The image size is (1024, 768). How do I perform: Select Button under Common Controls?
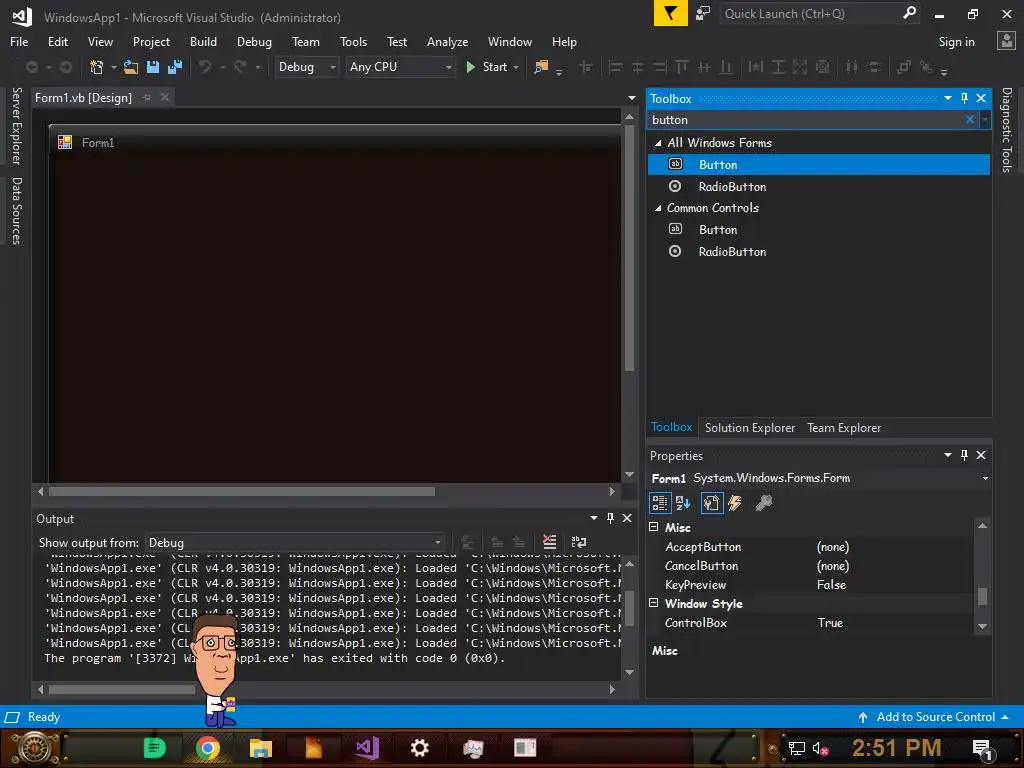pos(818,230)
